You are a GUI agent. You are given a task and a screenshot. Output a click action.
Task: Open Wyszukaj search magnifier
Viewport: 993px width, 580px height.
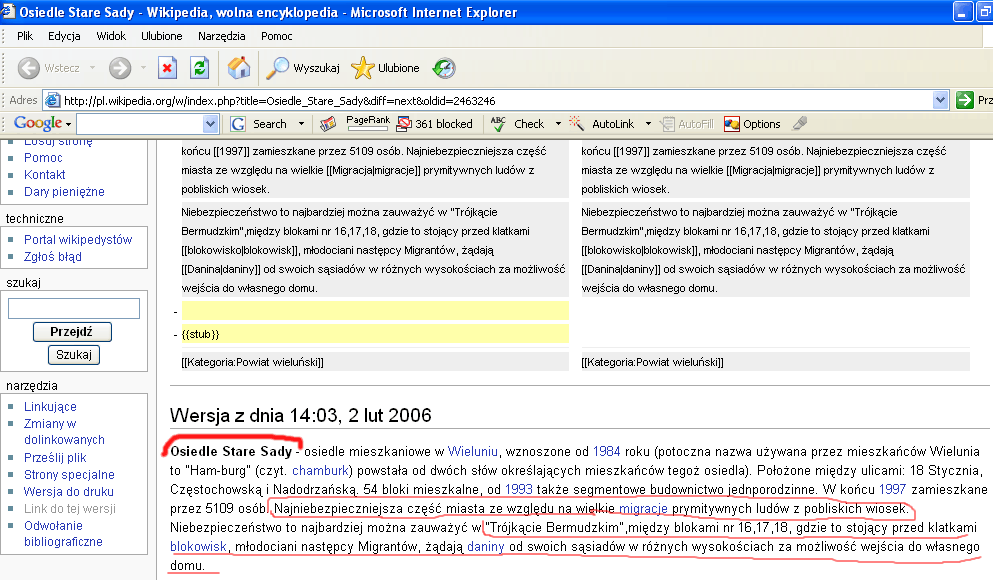[x=303, y=68]
